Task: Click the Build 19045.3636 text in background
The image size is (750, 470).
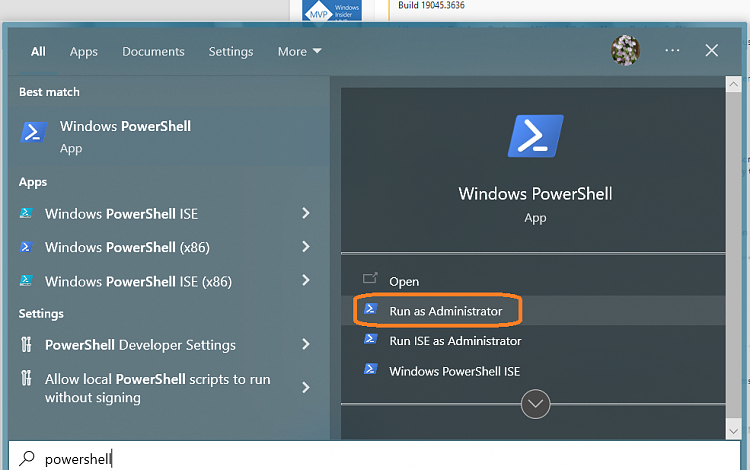Action: tap(431, 5)
